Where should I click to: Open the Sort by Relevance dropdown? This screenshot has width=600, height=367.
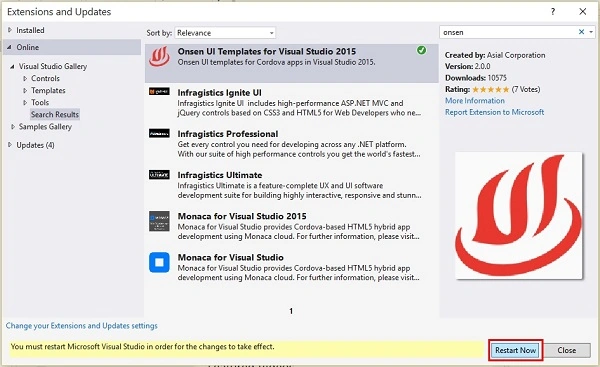click(225, 33)
